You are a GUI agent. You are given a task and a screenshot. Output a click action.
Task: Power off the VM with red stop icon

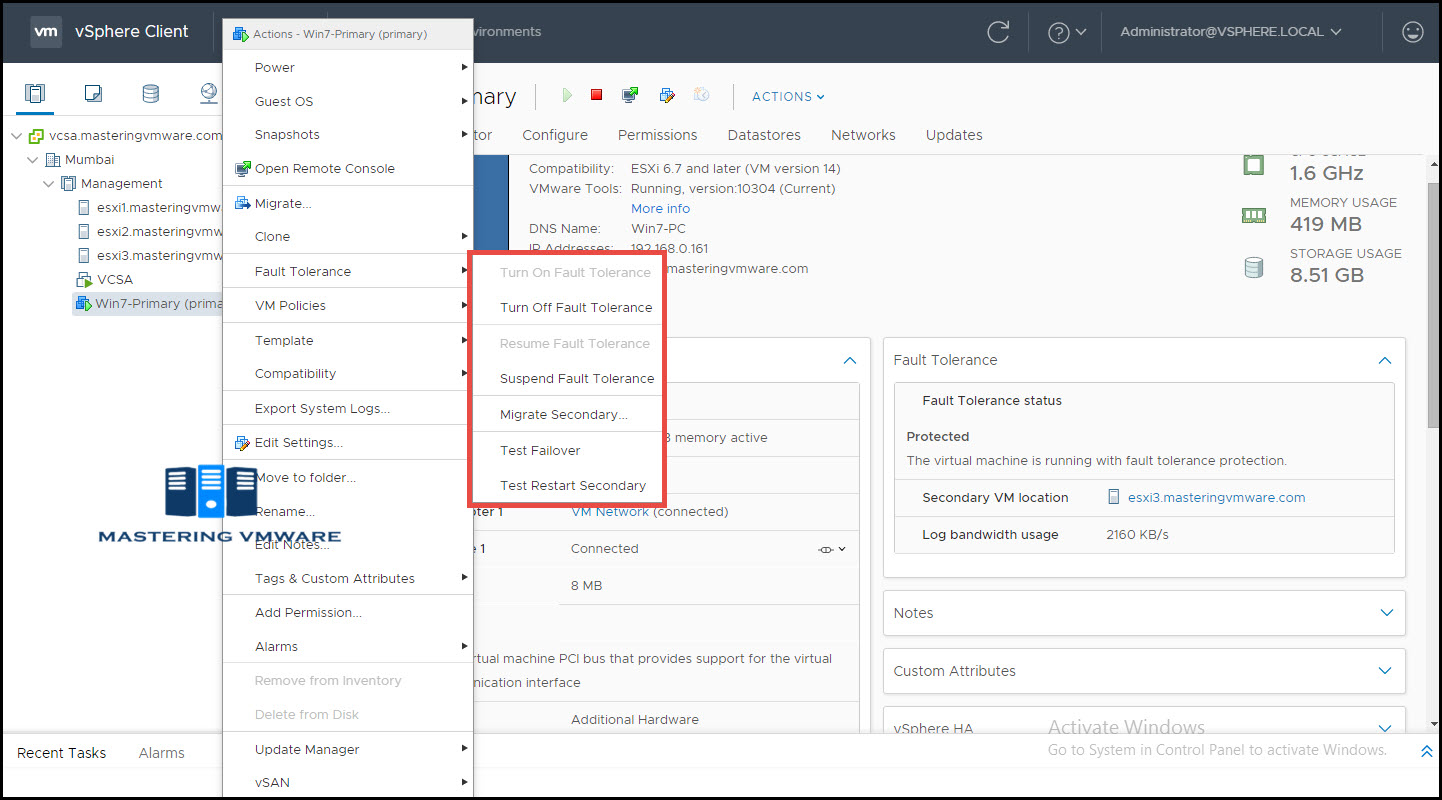pos(596,96)
